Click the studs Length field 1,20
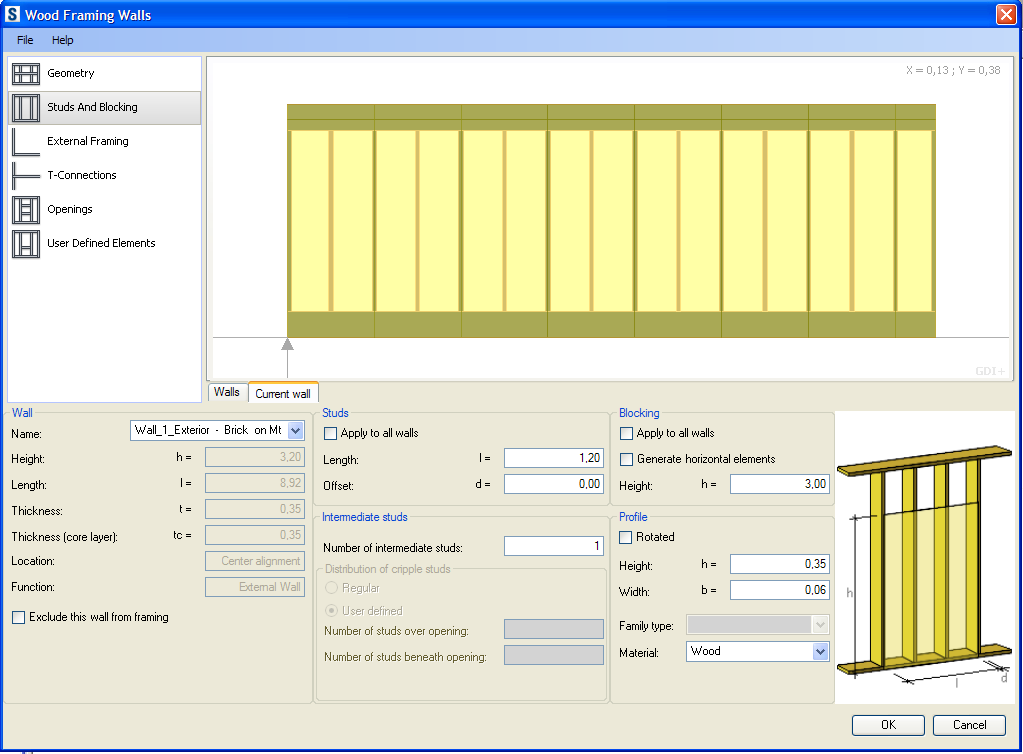Viewport: 1023px width, 754px height. pyautogui.click(x=553, y=458)
